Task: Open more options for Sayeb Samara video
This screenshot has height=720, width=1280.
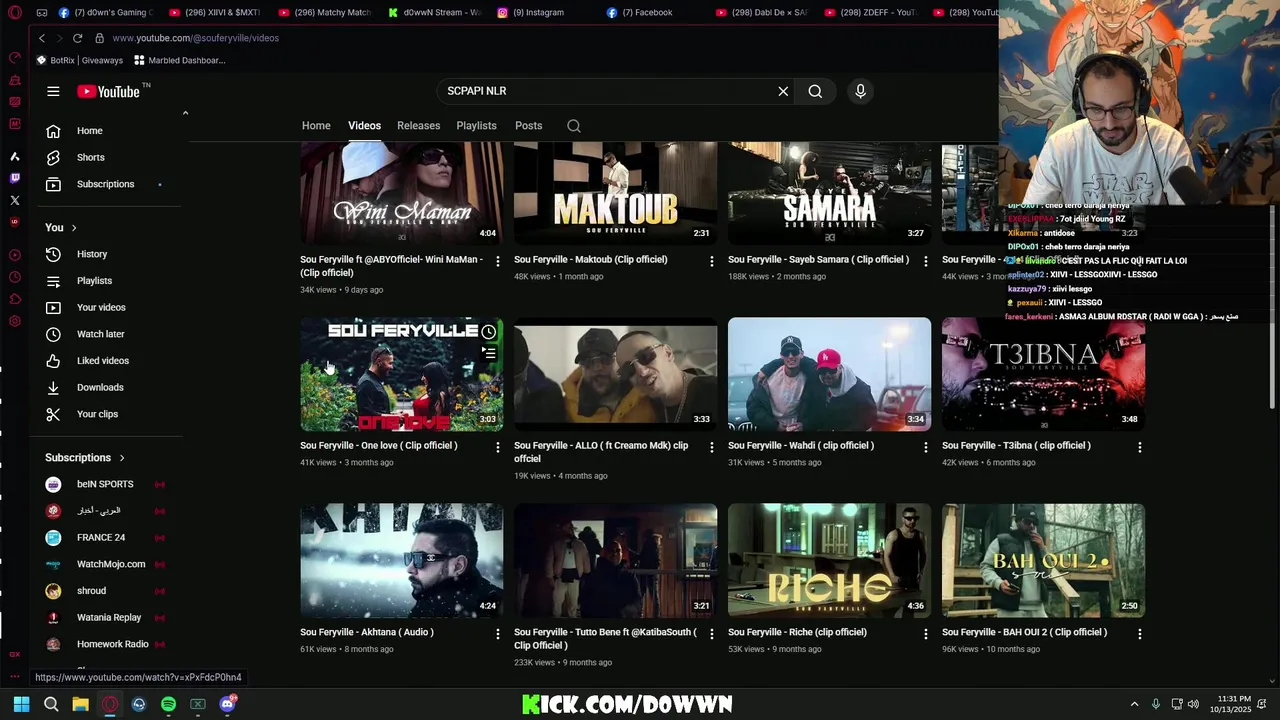Action: coord(925,261)
